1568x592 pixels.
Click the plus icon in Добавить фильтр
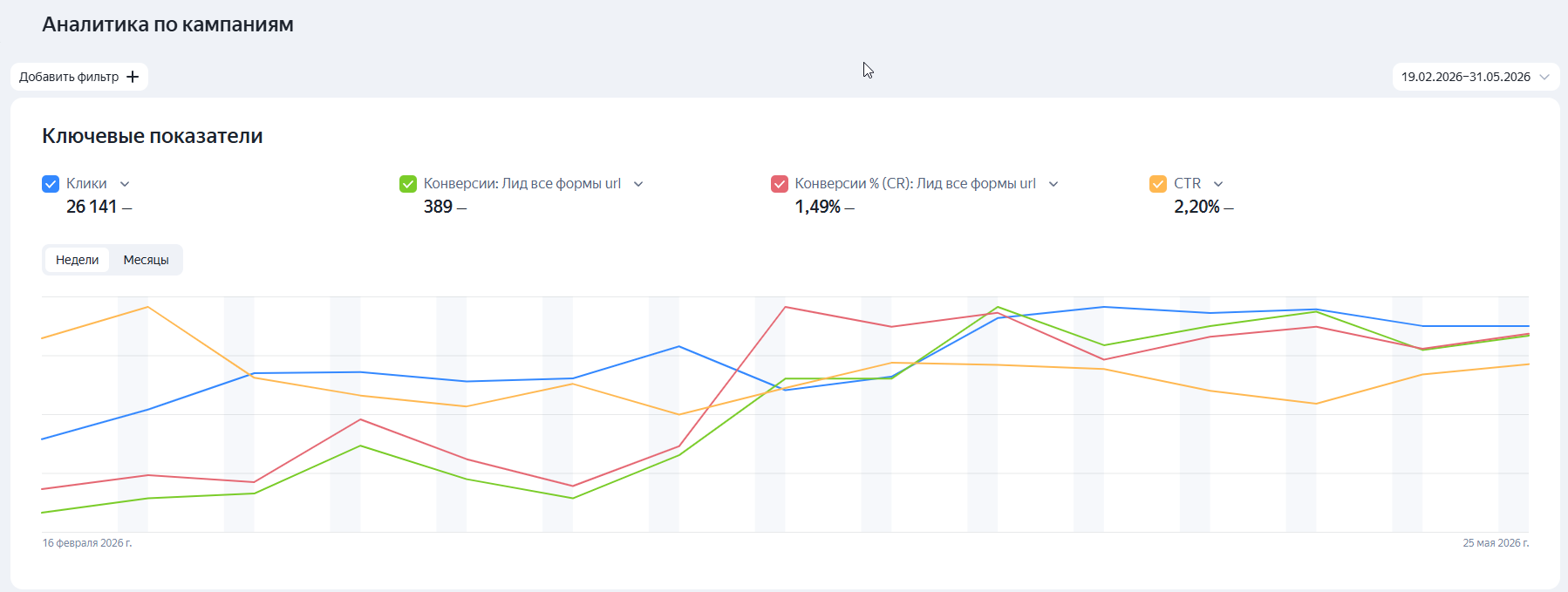(133, 77)
